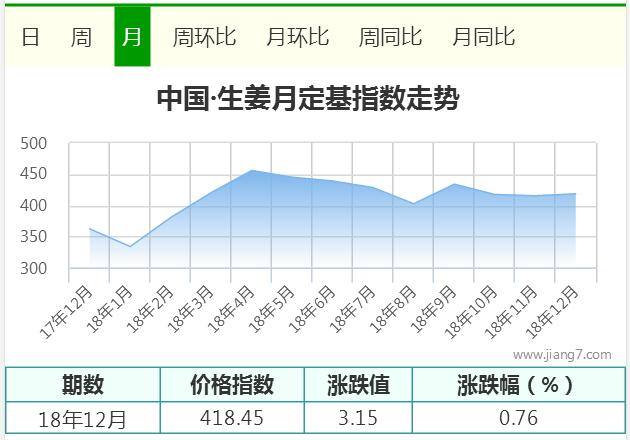Click the 涨跌值 column header
This screenshot has width=630, height=440.
point(358,385)
